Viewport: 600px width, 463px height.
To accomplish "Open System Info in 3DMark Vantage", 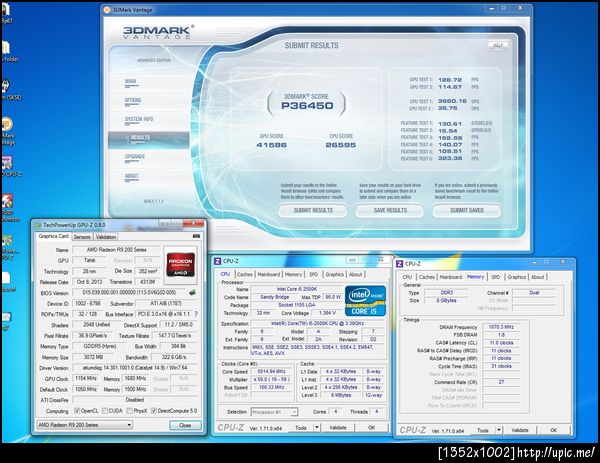I will tap(139, 119).
